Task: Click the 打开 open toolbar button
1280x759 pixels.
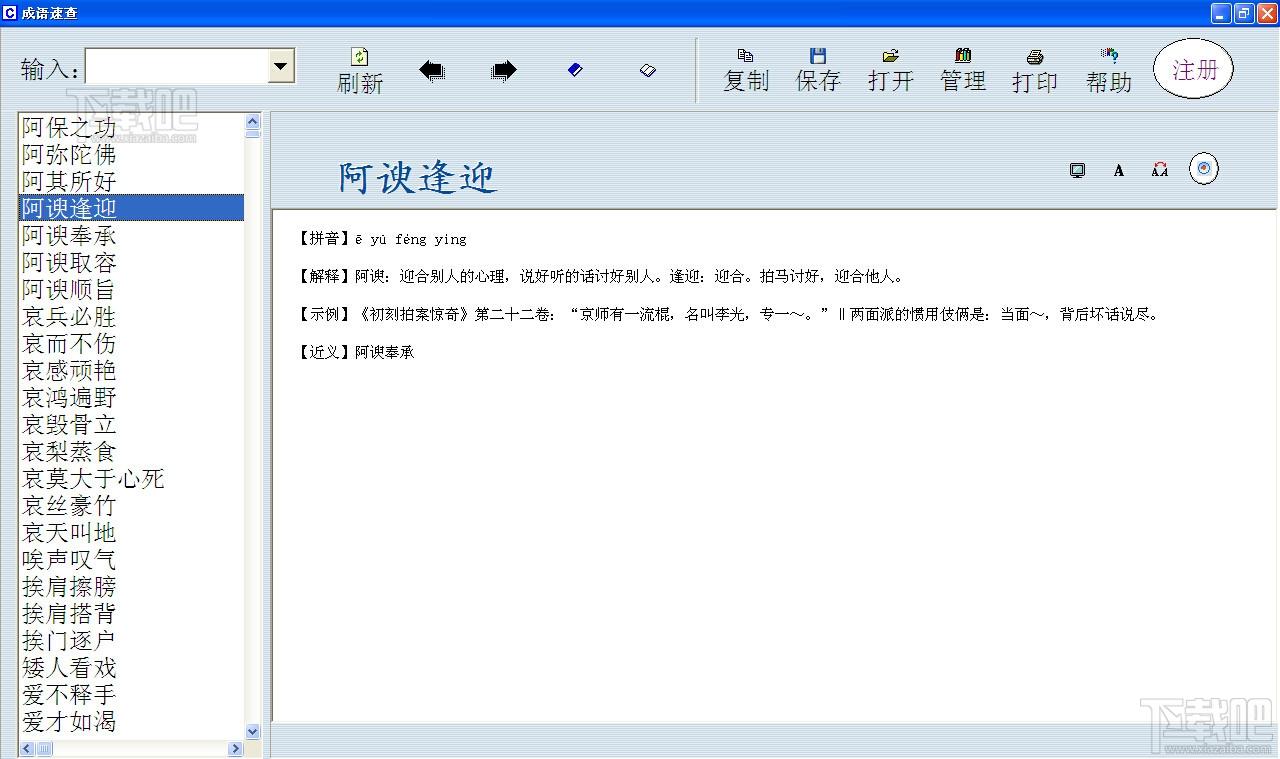Action: [891, 70]
